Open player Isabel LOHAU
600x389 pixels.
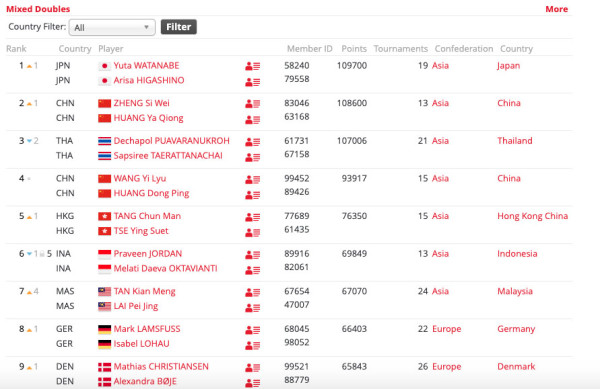click(141, 344)
